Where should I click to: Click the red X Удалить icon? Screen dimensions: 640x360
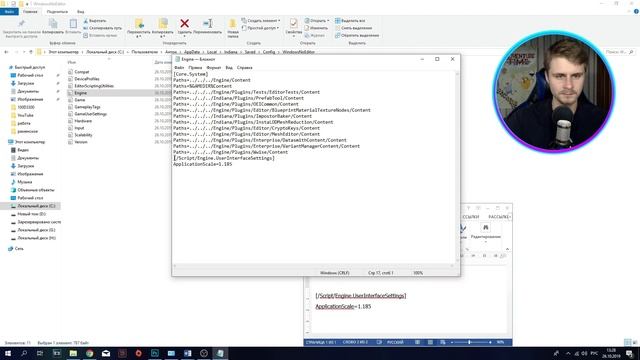click(x=184, y=24)
